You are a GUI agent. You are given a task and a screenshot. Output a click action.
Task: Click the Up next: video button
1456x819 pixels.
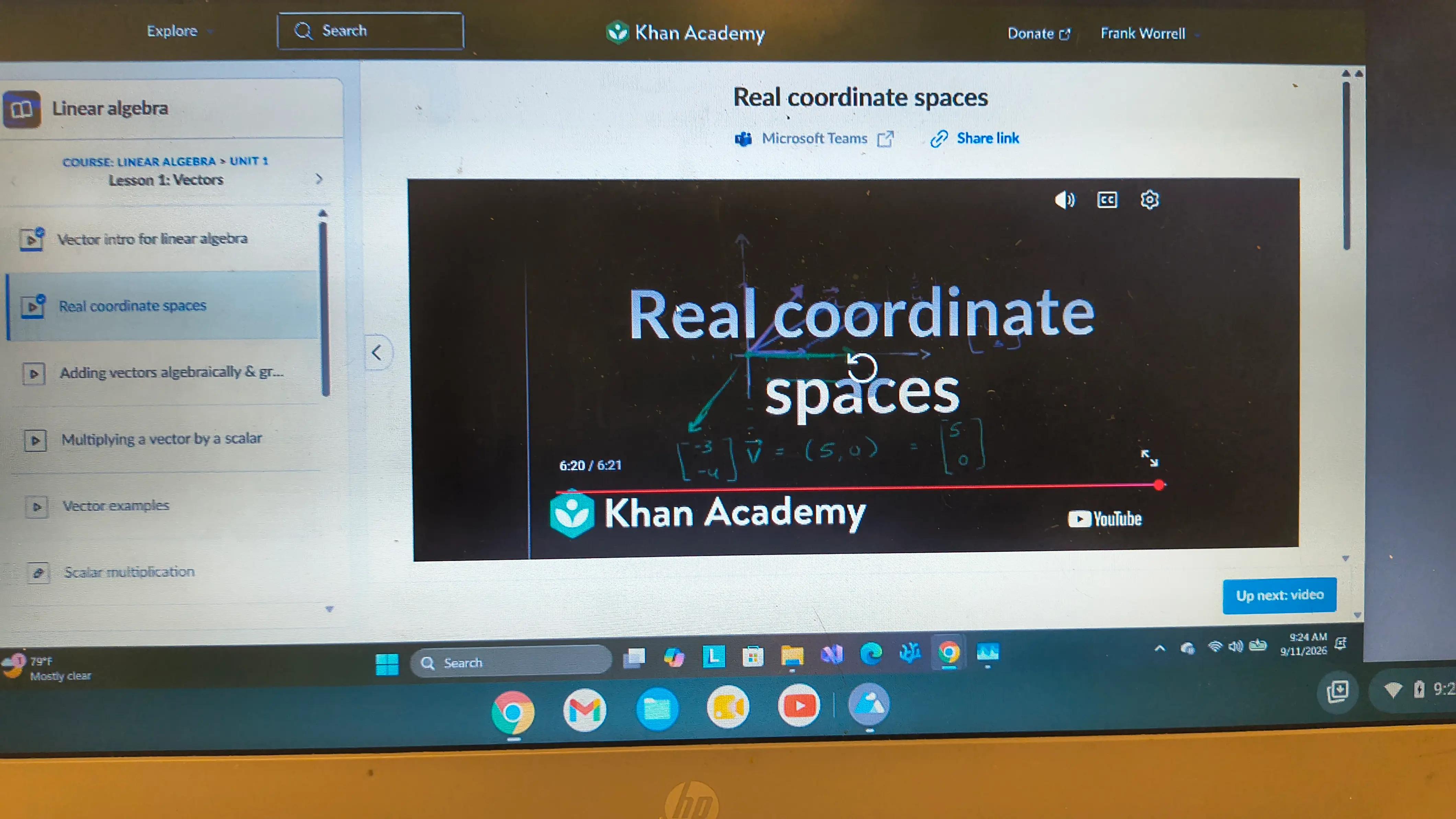tap(1279, 595)
